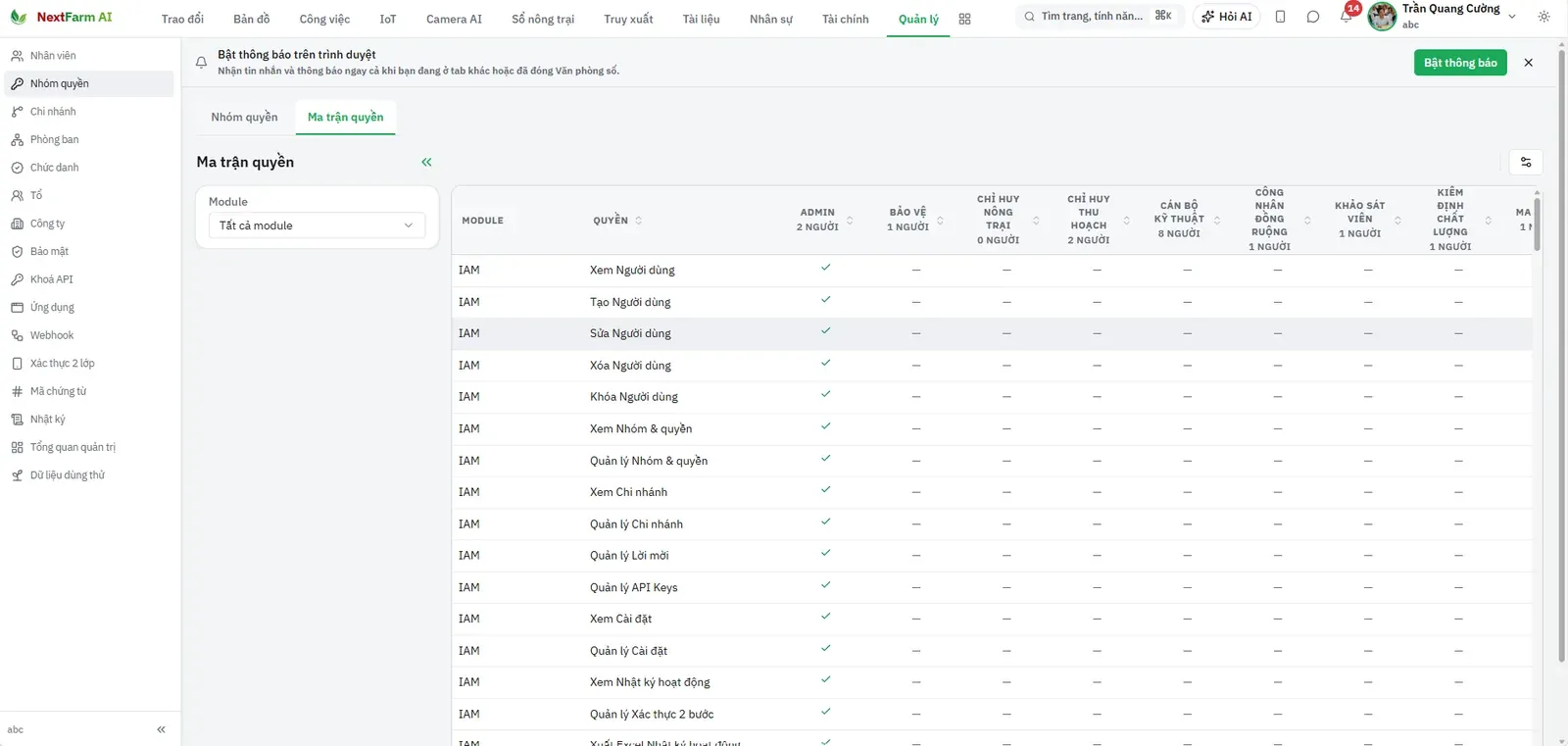Screen dimensions: 1568x746
Task: Click the NextFarm AI logo
Action: [61, 17]
